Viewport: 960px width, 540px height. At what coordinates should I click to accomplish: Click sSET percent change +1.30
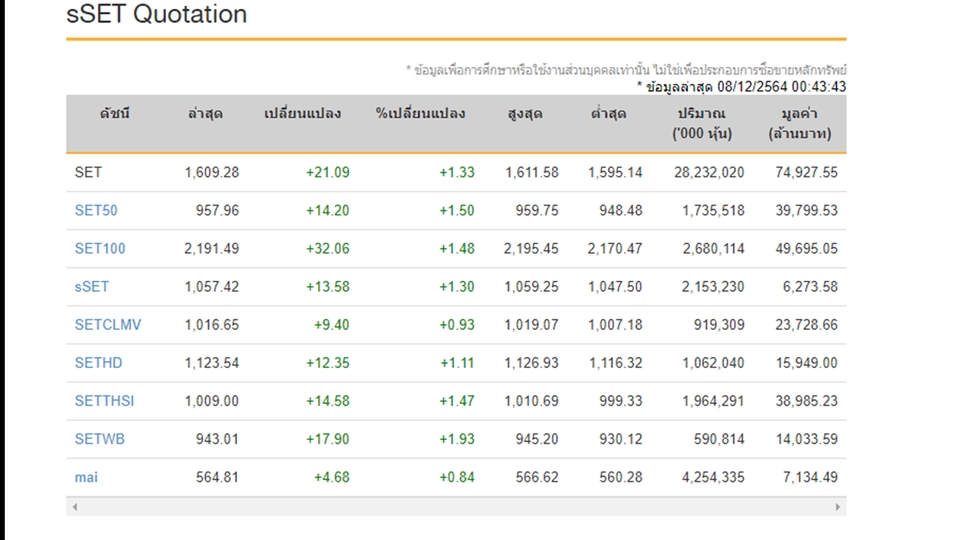pos(457,287)
